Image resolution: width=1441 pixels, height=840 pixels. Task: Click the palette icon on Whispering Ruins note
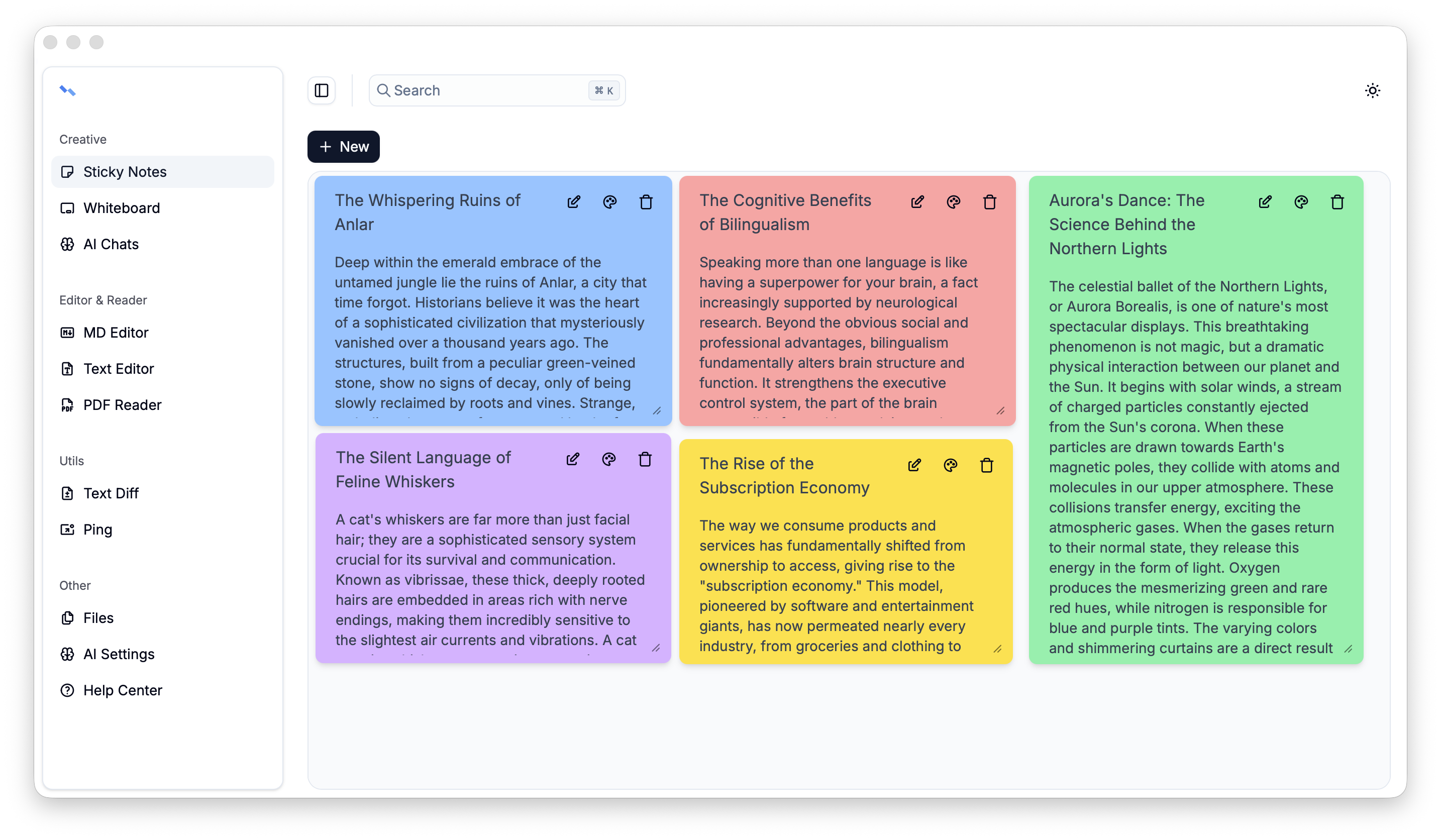pyautogui.click(x=609, y=202)
